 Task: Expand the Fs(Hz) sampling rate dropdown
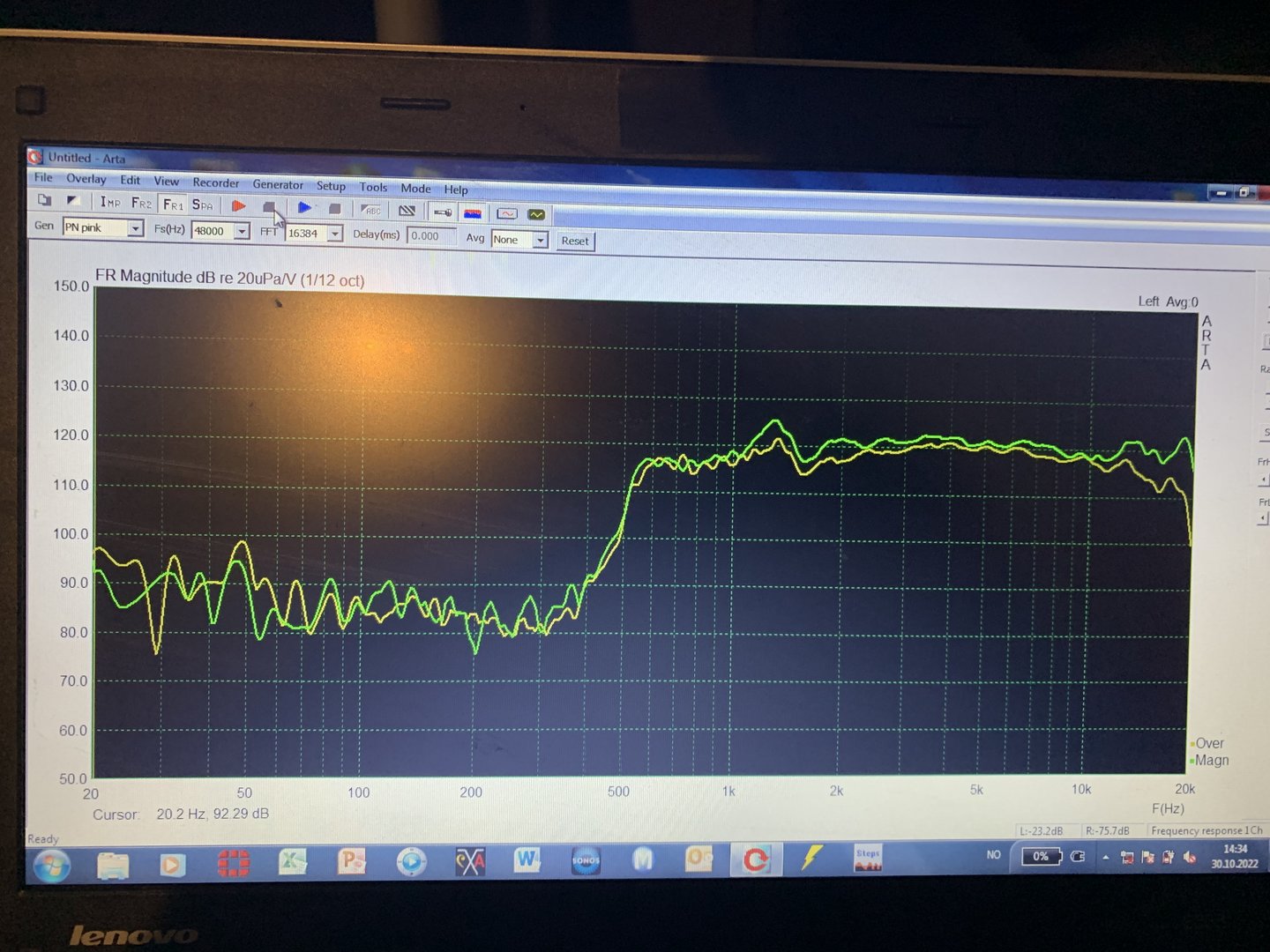coord(242,231)
